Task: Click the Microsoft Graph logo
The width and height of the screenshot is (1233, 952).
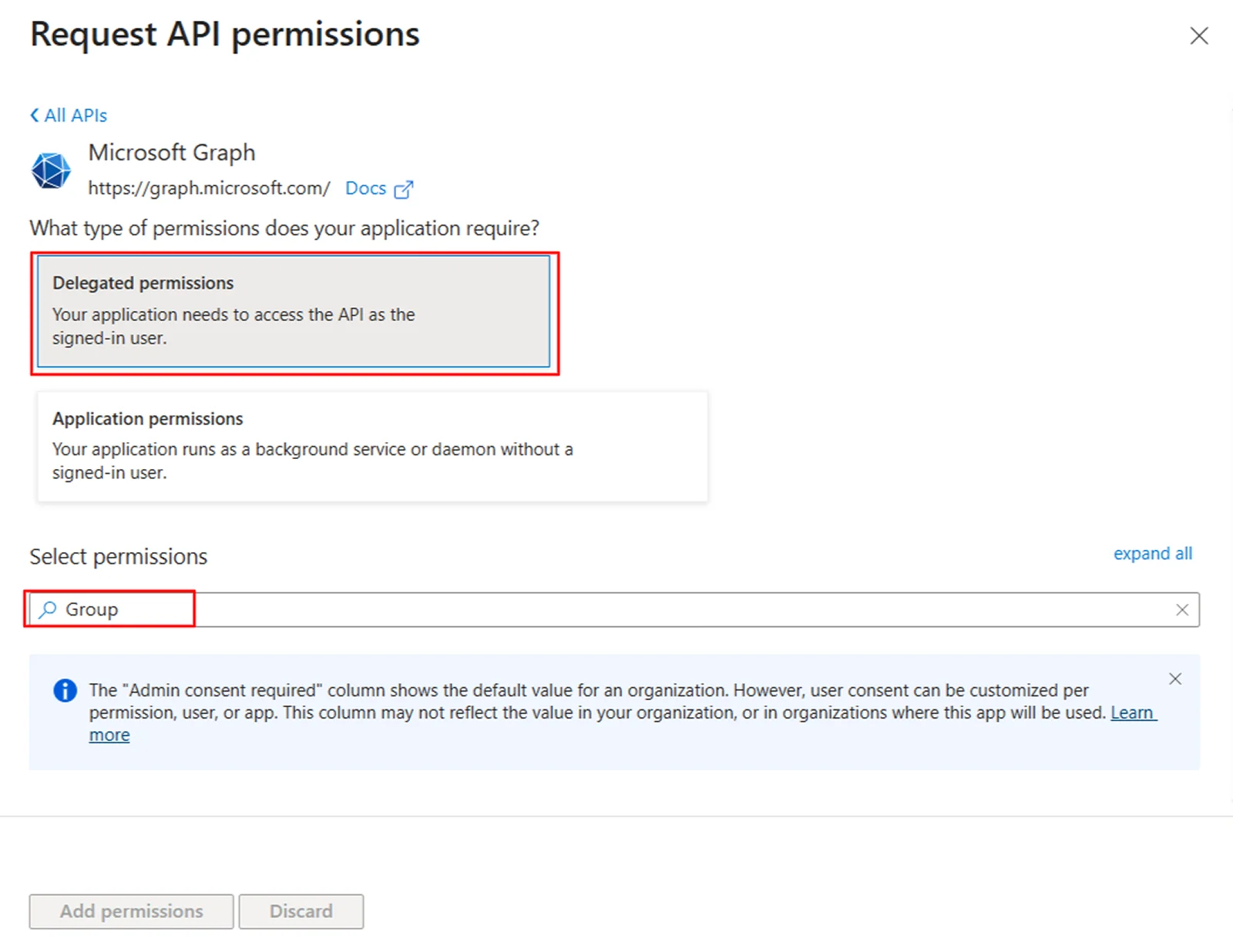Action: pos(49,170)
